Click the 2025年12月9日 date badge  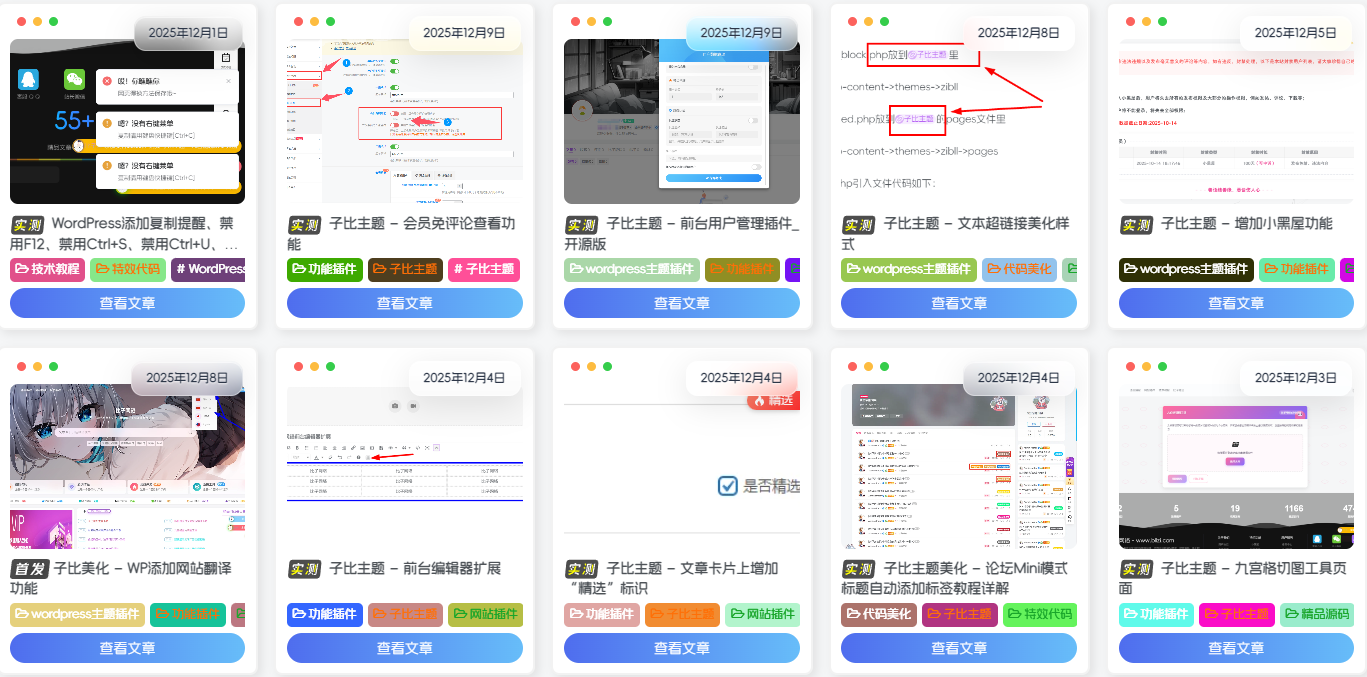(x=465, y=33)
